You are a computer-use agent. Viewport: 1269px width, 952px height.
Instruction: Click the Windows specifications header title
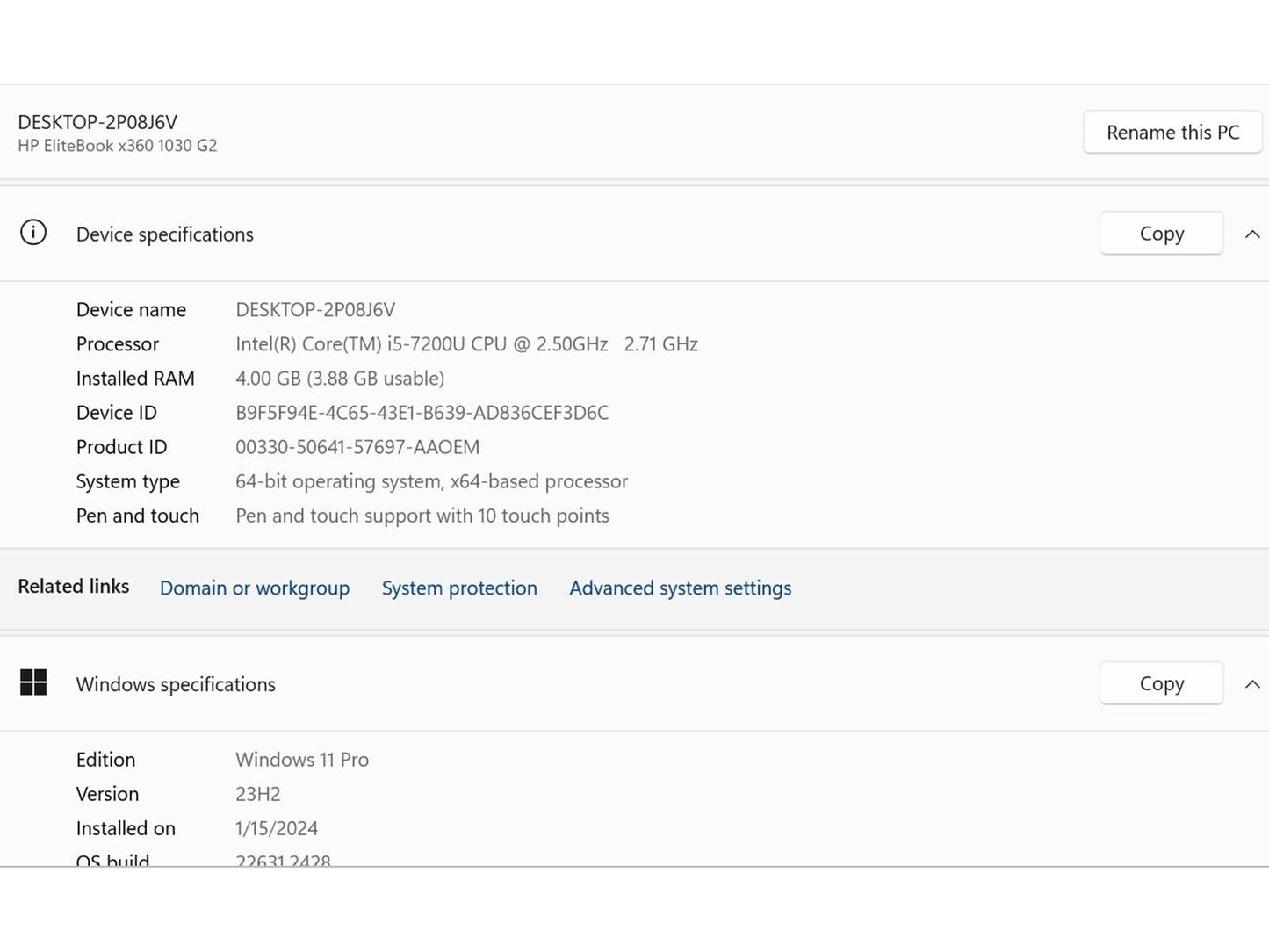(176, 684)
